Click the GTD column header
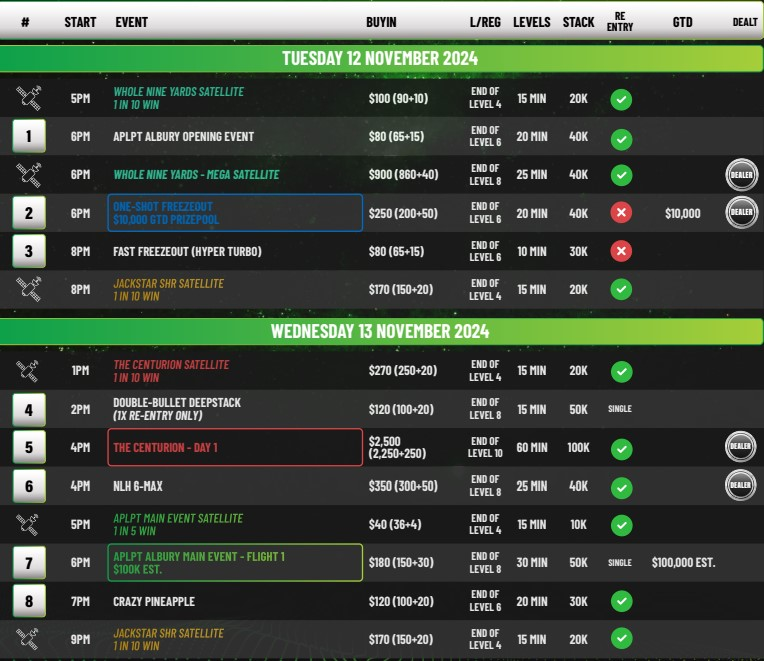The image size is (764, 661). click(x=682, y=22)
